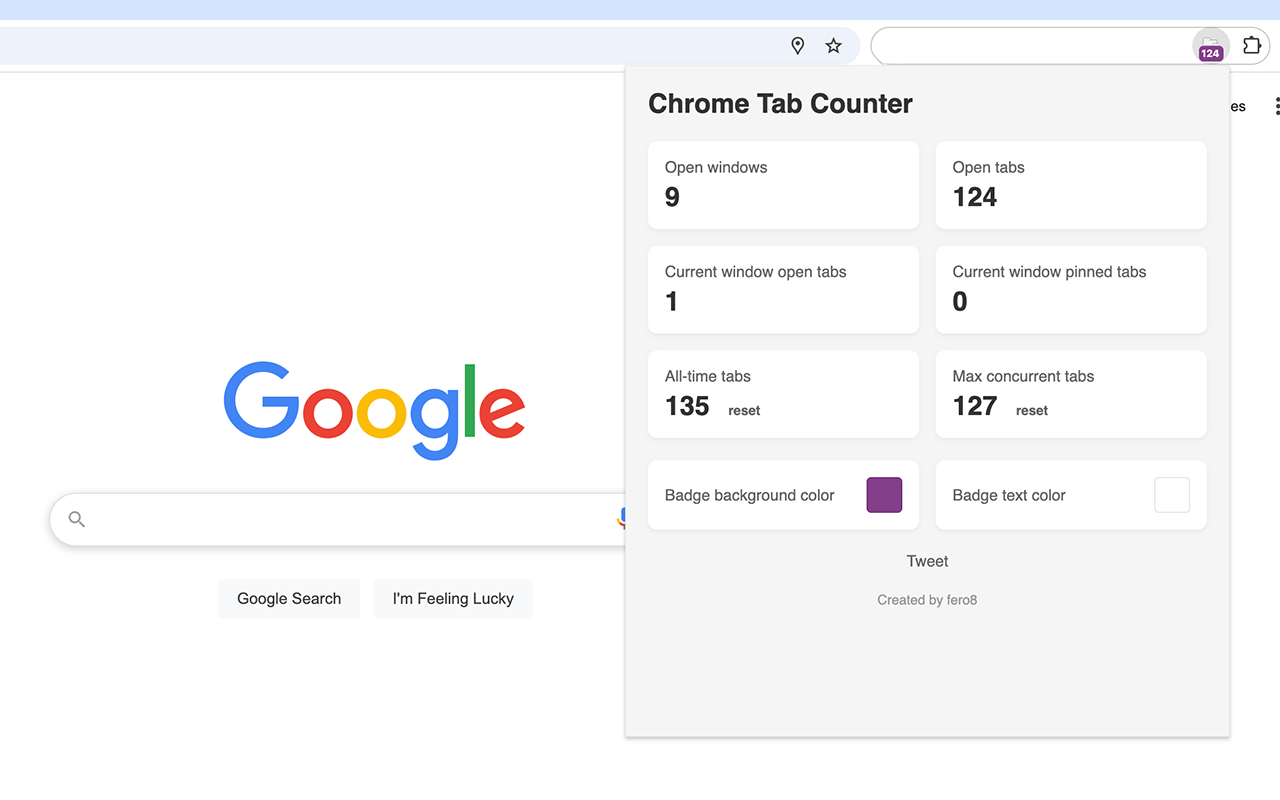
Task: Click the Google logo
Action: [x=374, y=410]
